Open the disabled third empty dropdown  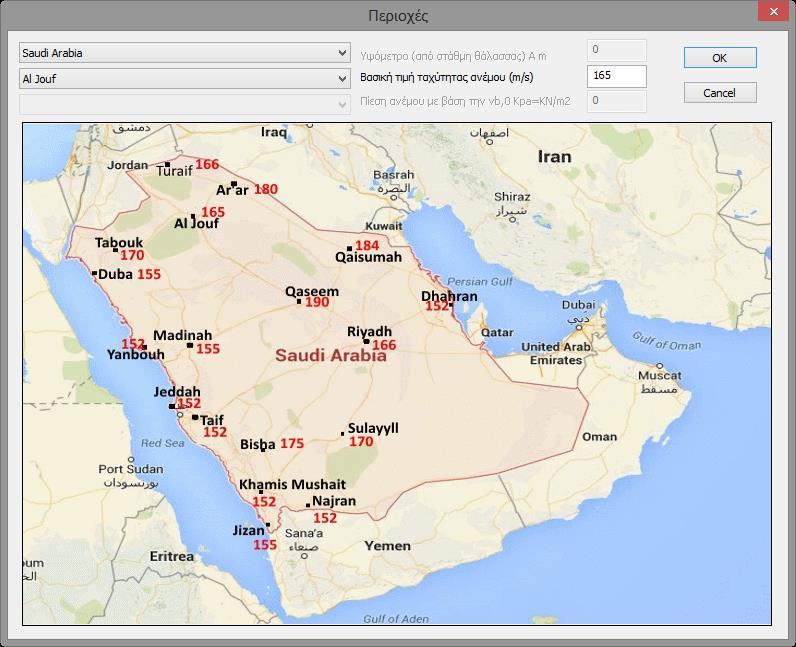tap(185, 104)
